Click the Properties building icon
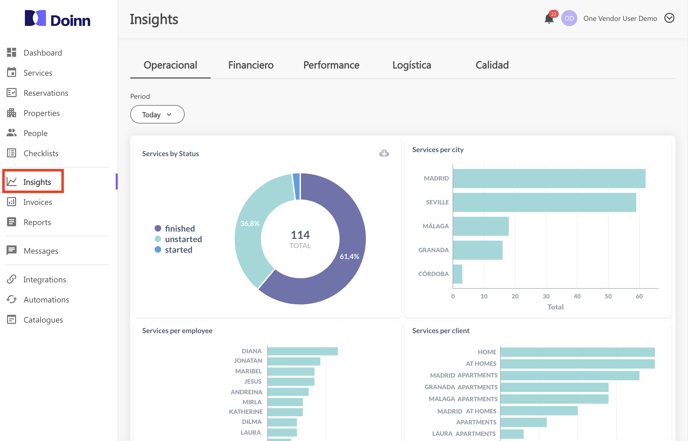 [x=12, y=113]
